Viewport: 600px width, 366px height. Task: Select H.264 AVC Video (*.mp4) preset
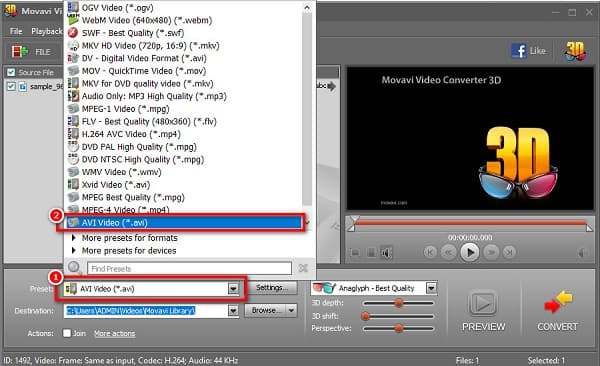click(x=131, y=134)
